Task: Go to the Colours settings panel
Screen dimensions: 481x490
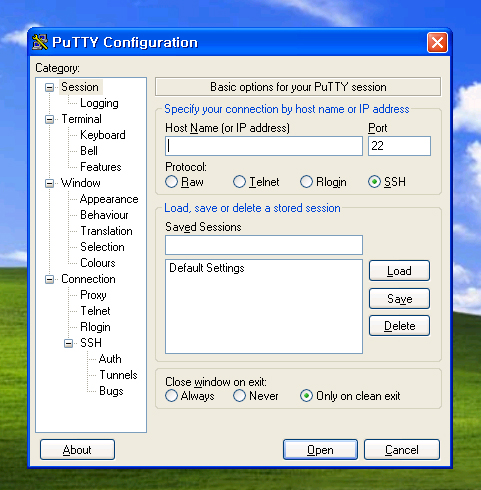Action: click(98, 263)
